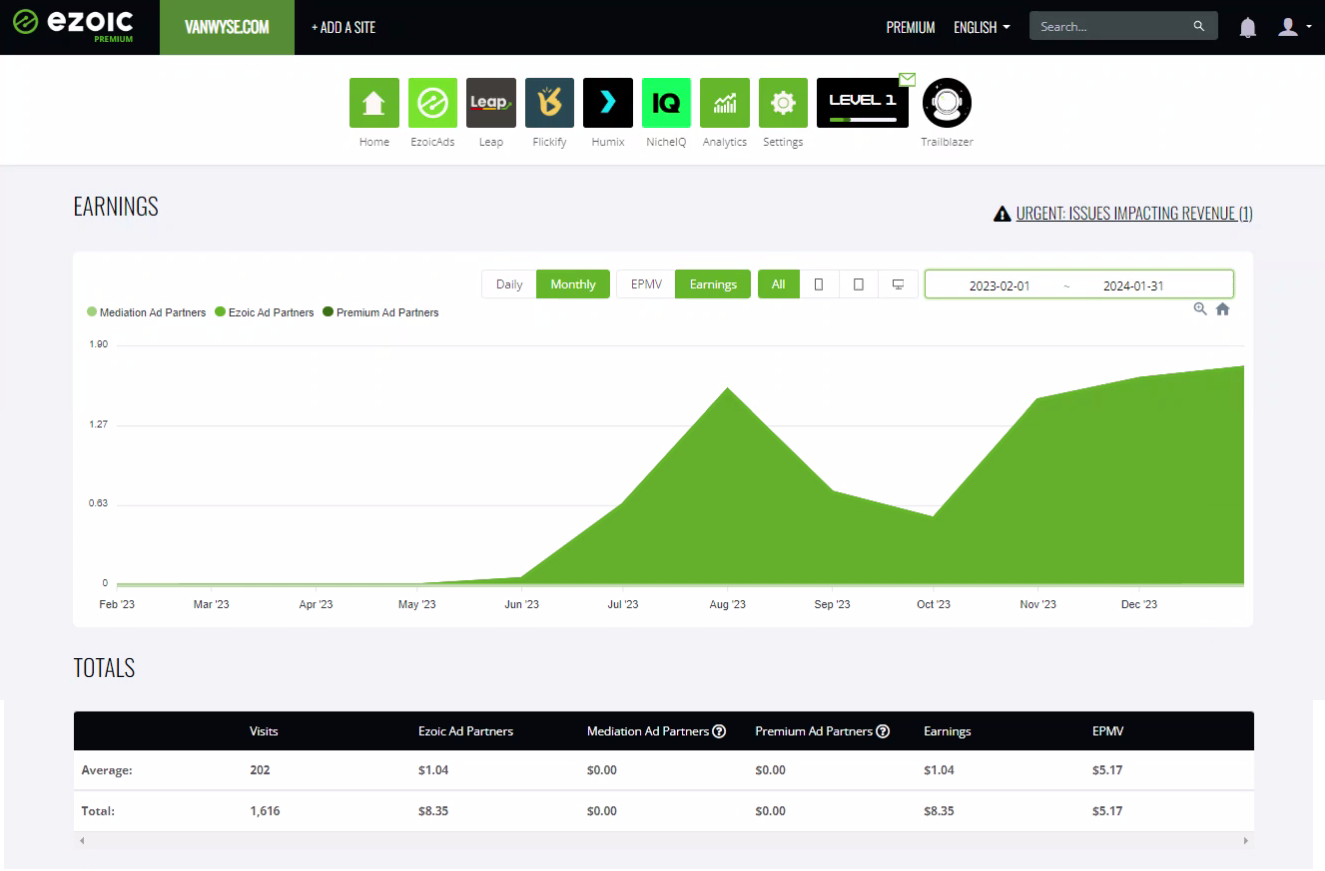The width and height of the screenshot is (1325, 871).
Task: Filter chart by desktop device
Action: 898,285
